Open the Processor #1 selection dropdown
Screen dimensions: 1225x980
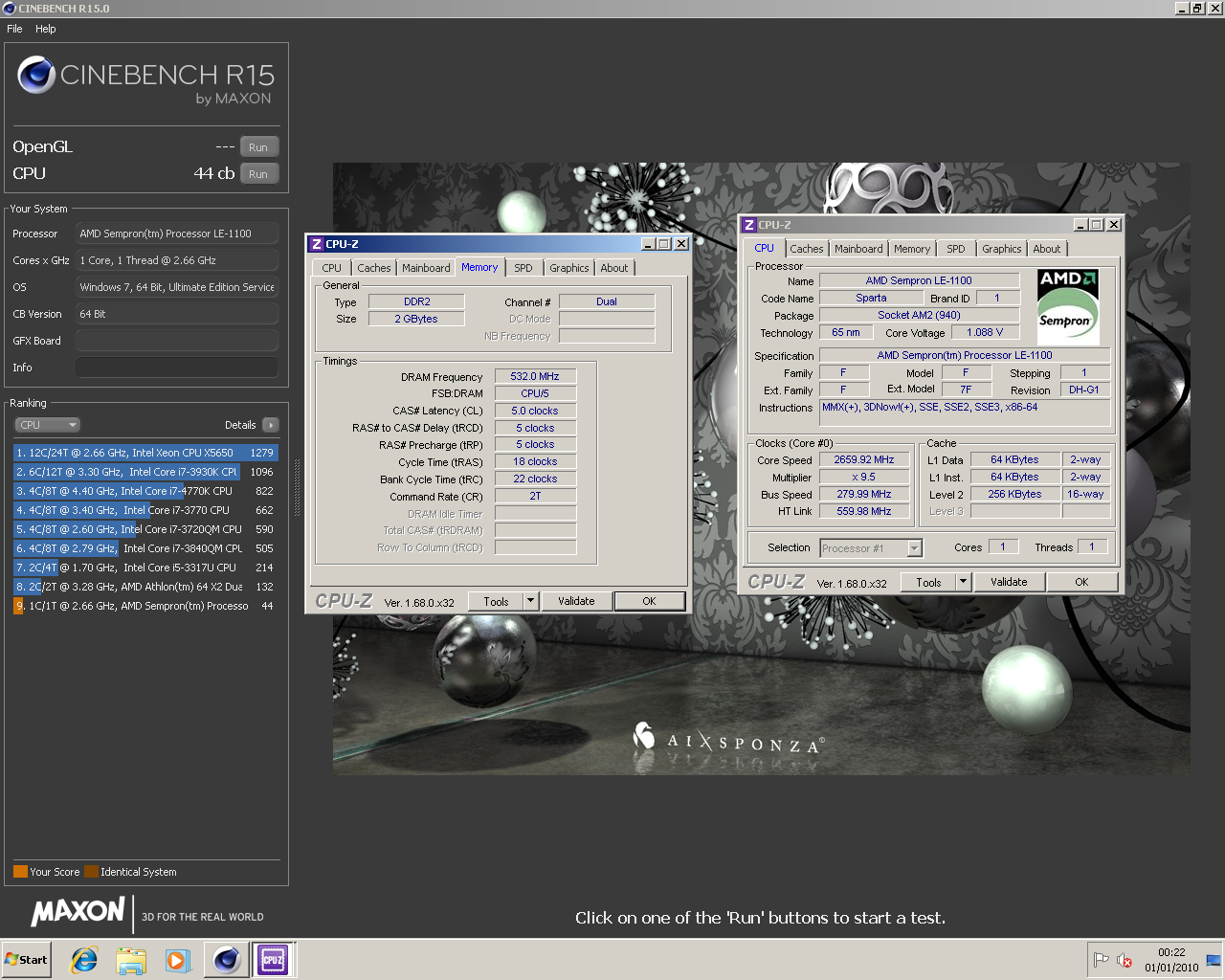click(871, 548)
